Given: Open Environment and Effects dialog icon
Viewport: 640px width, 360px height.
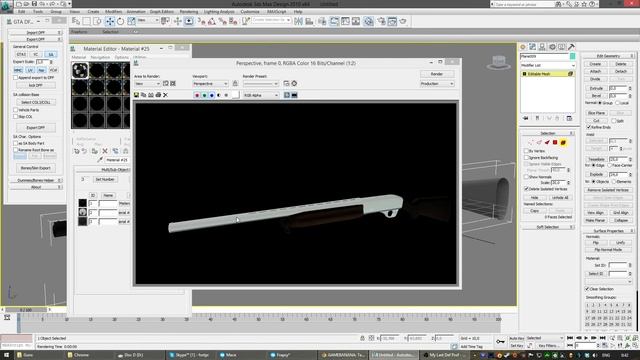Looking at the screenshot, I should [294, 83].
